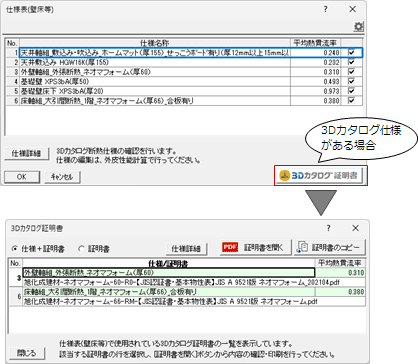Viewport: 418px width, 364px height.
Task: Toggle checkbox for row 2 天井敷込み HGW16K
Action: click(x=351, y=62)
